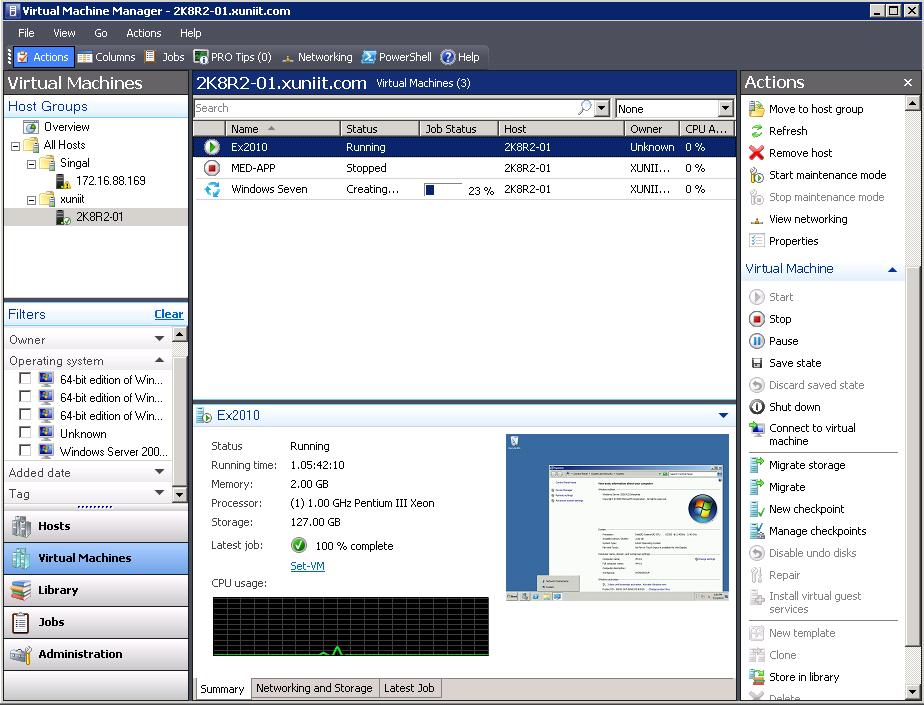Open the Actions menu in menu bar
Image resolution: width=924 pixels, height=705 pixels.
pos(143,33)
